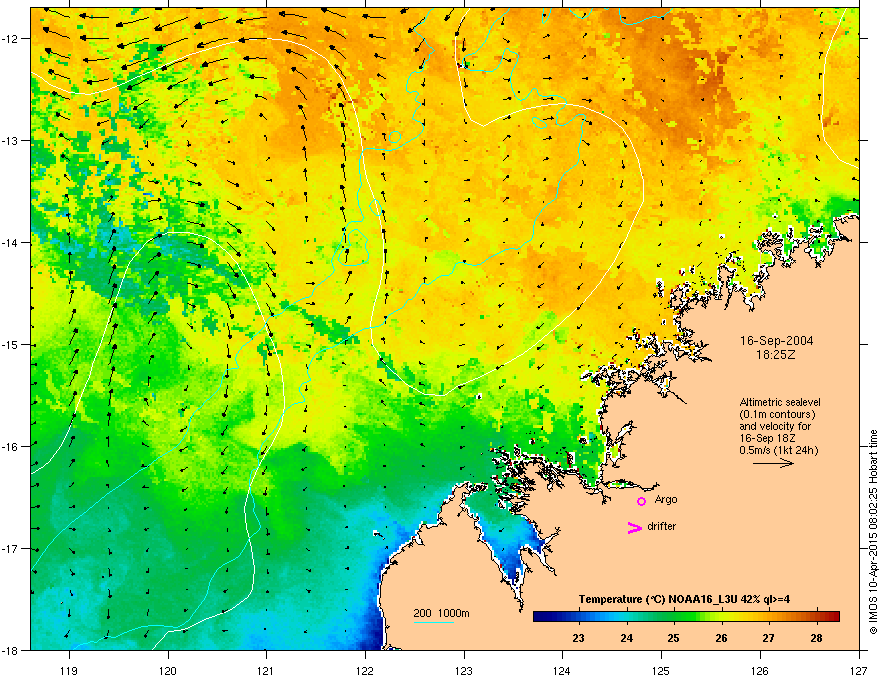Click the 'drifter' legend label

point(662,526)
